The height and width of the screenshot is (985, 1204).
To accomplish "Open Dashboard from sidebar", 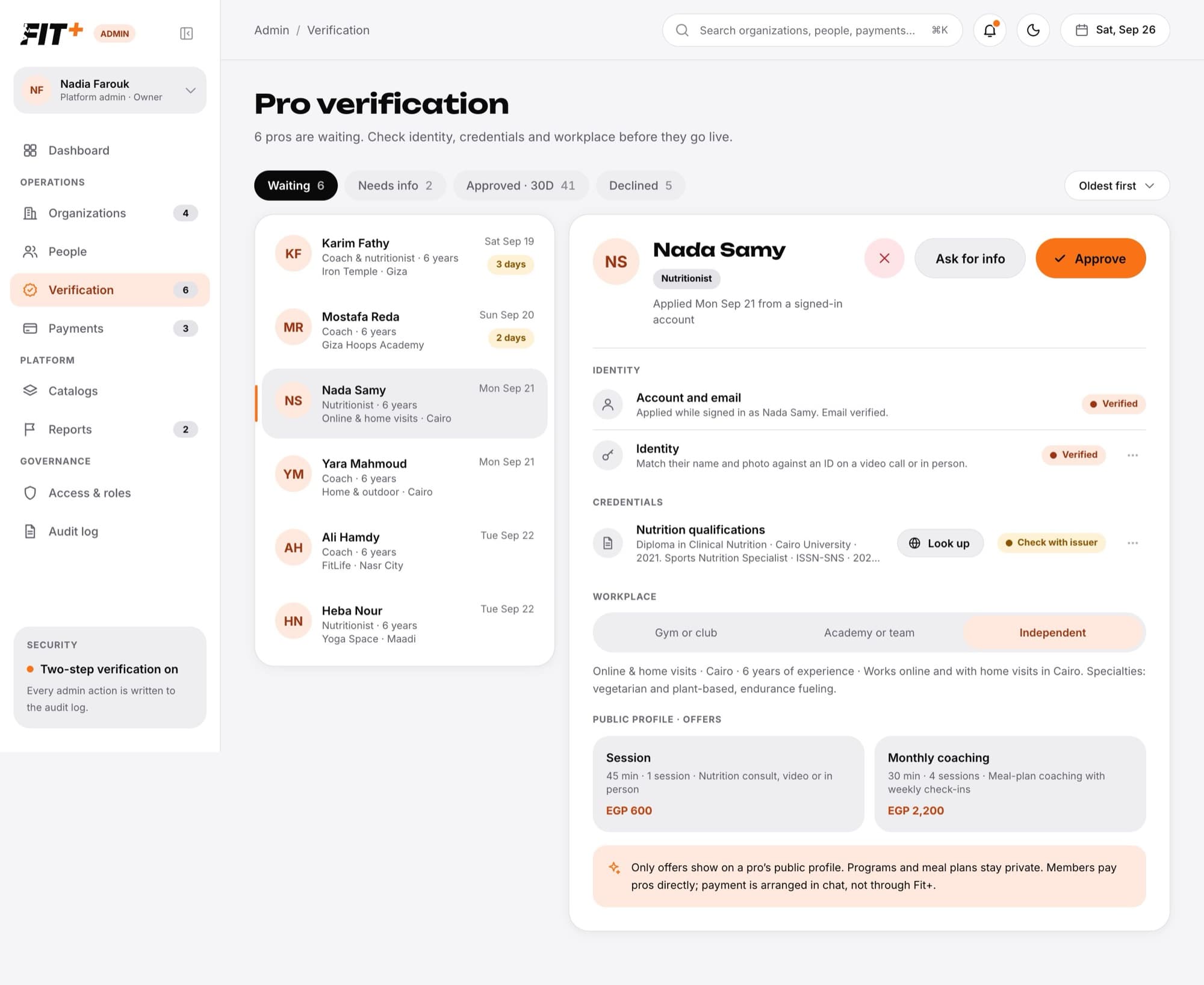I will coord(110,150).
